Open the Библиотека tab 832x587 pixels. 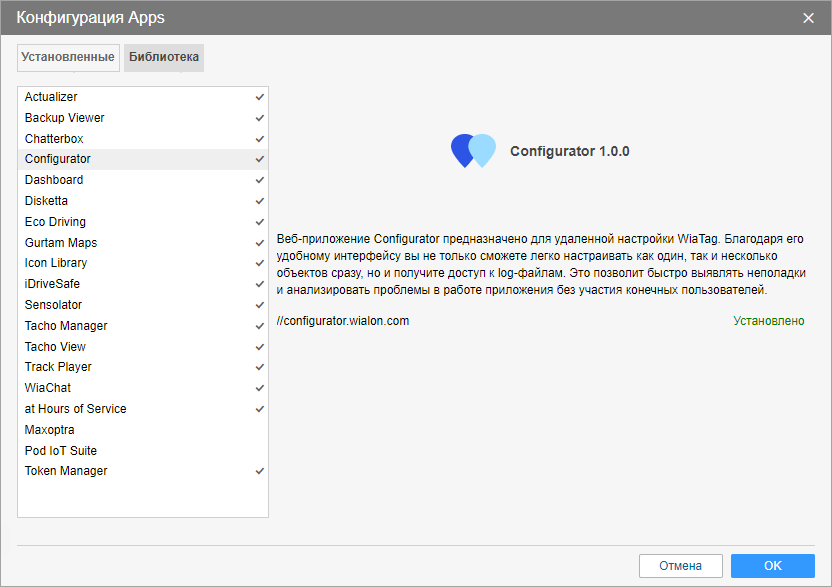pos(164,57)
